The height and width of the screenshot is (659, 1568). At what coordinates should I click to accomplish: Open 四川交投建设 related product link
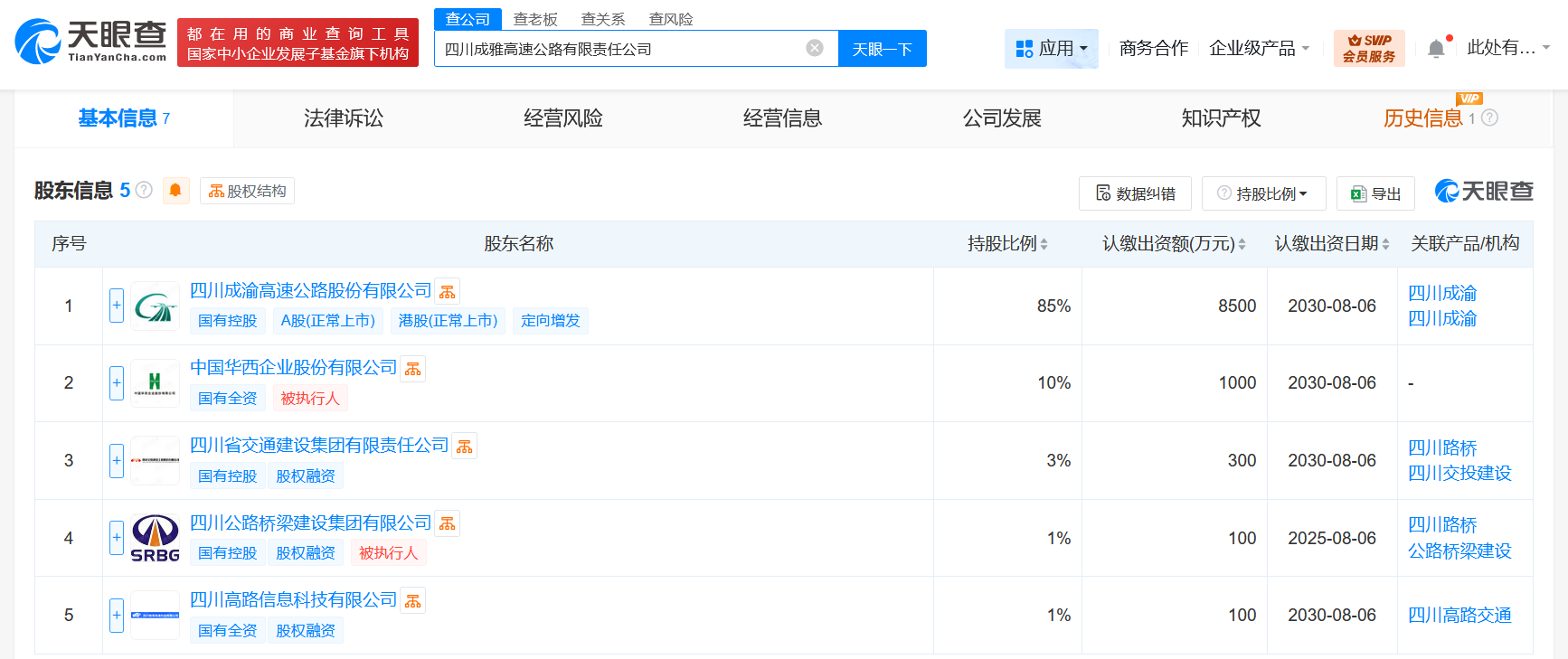[x=1459, y=473]
